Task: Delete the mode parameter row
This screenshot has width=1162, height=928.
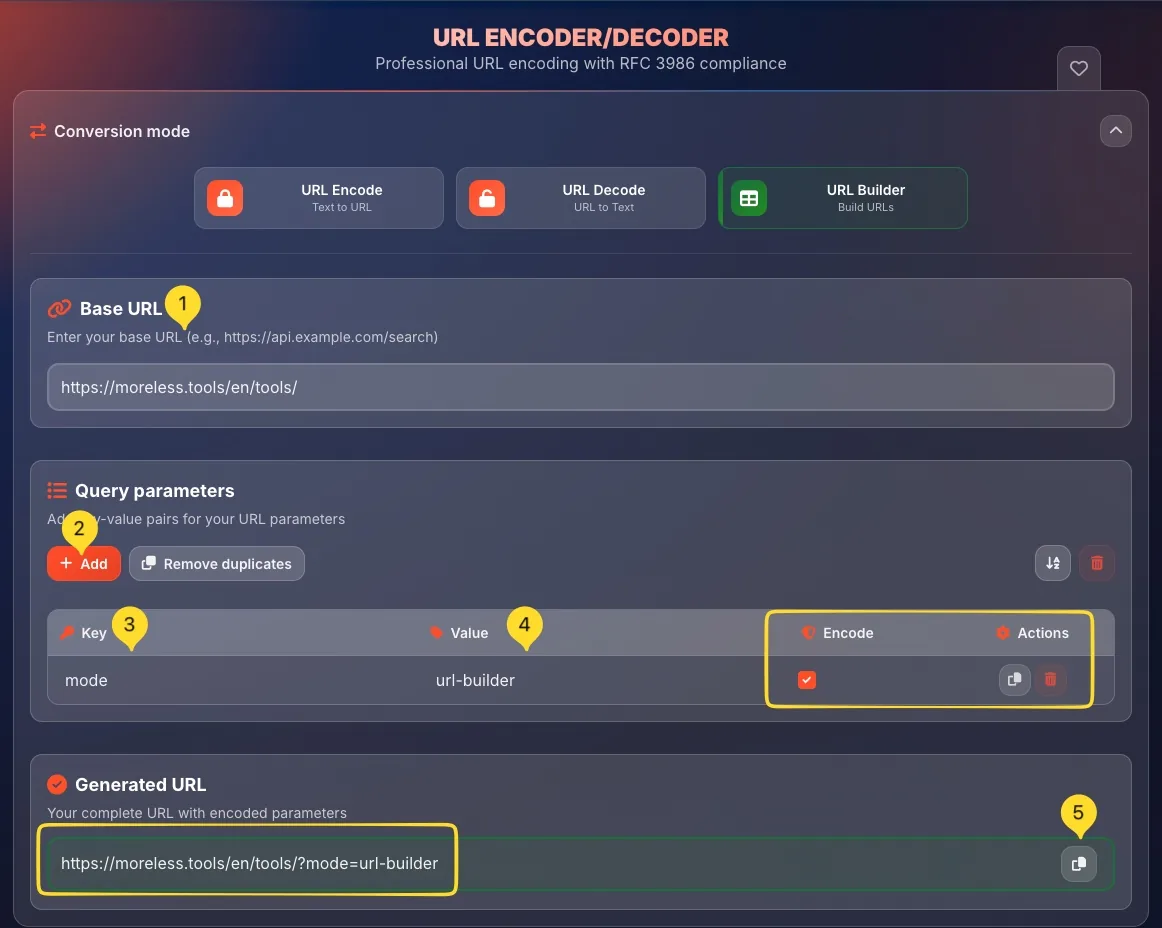Action: [1050, 680]
